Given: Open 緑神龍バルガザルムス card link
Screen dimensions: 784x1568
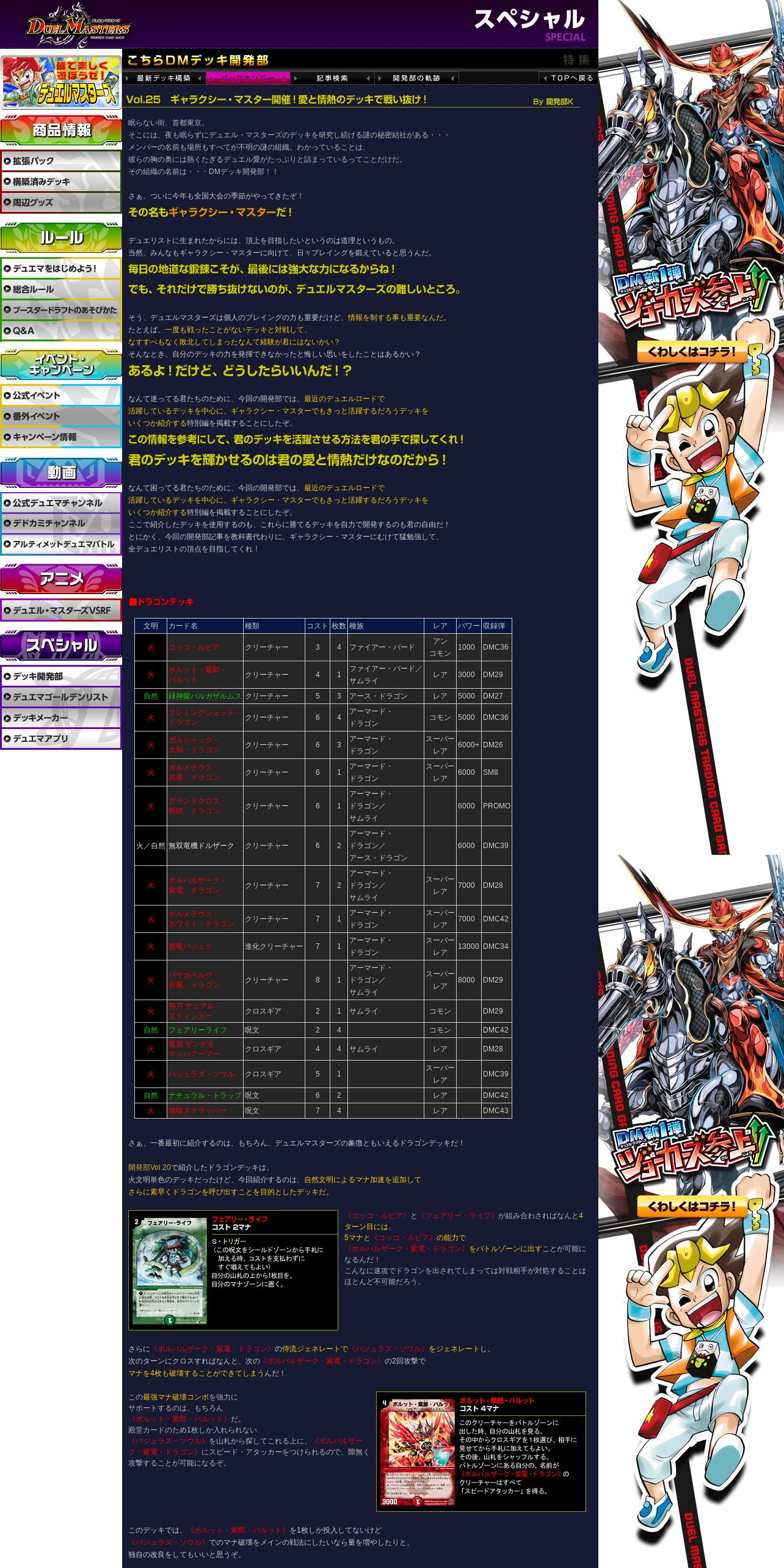Looking at the screenshot, I should pyautogui.click(x=205, y=696).
